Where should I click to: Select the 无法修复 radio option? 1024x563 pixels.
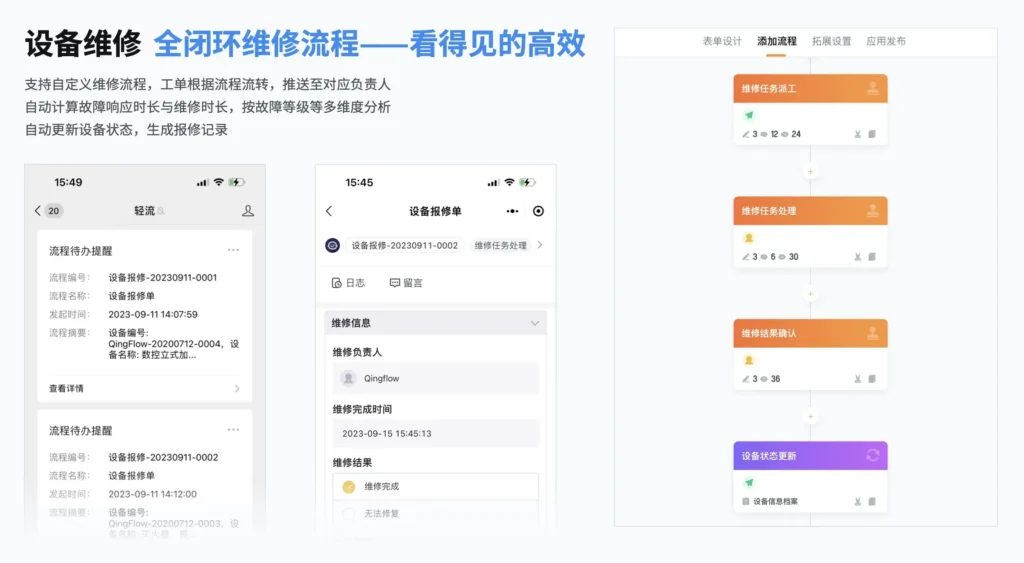click(349, 514)
